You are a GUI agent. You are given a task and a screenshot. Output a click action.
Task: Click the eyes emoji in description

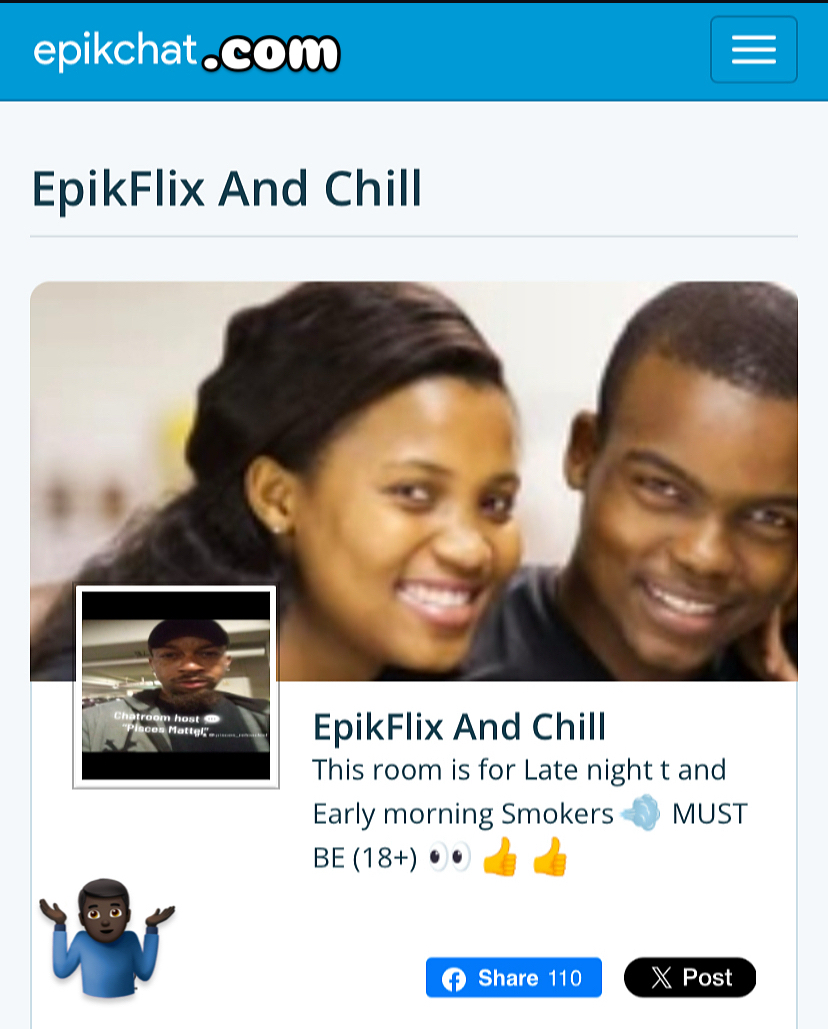tap(449, 857)
